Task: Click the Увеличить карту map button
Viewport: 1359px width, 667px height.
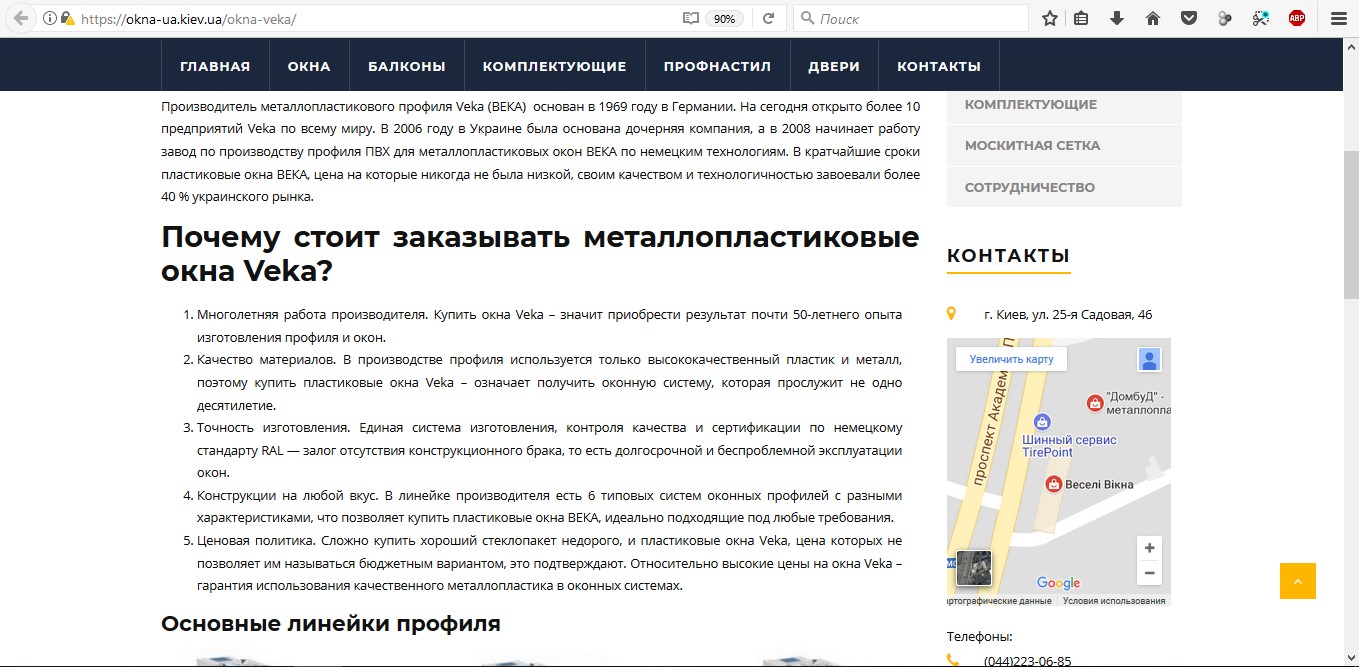Action: point(1011,359)
